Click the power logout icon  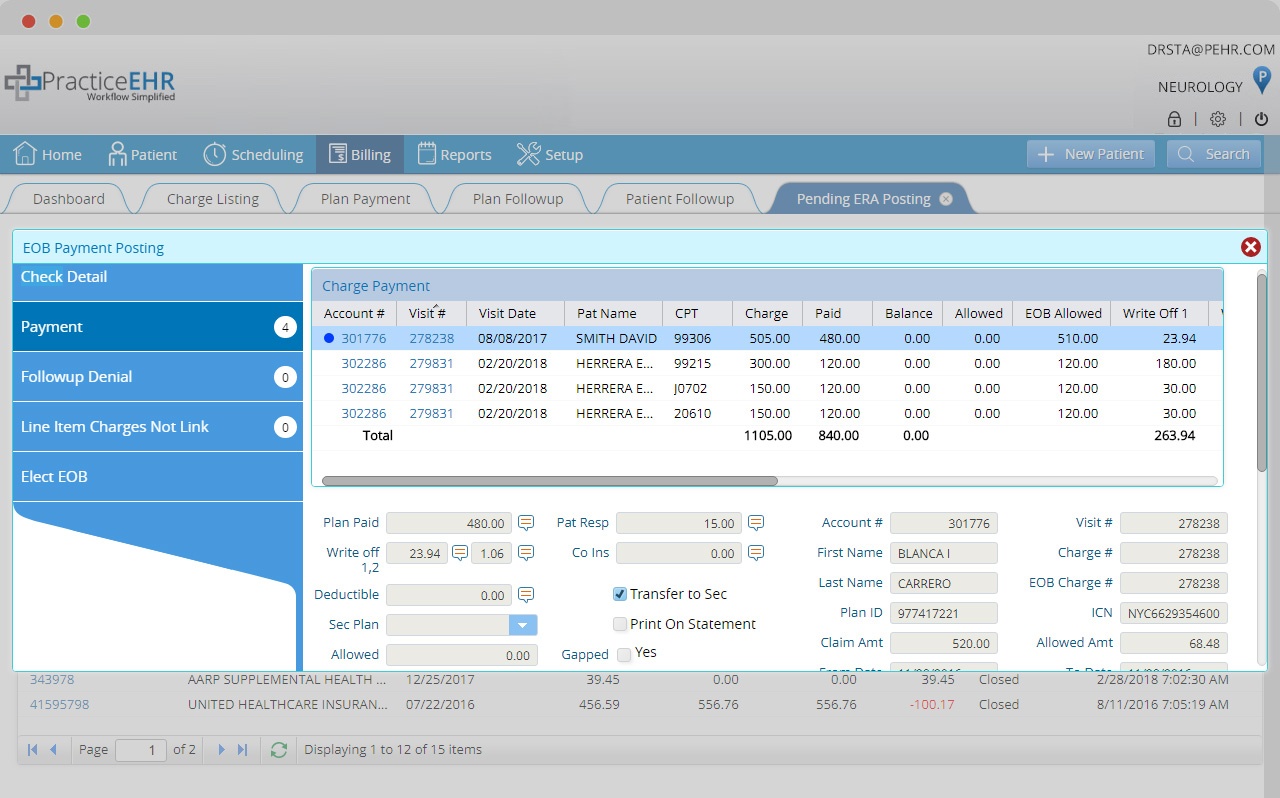click(1261, 119)
